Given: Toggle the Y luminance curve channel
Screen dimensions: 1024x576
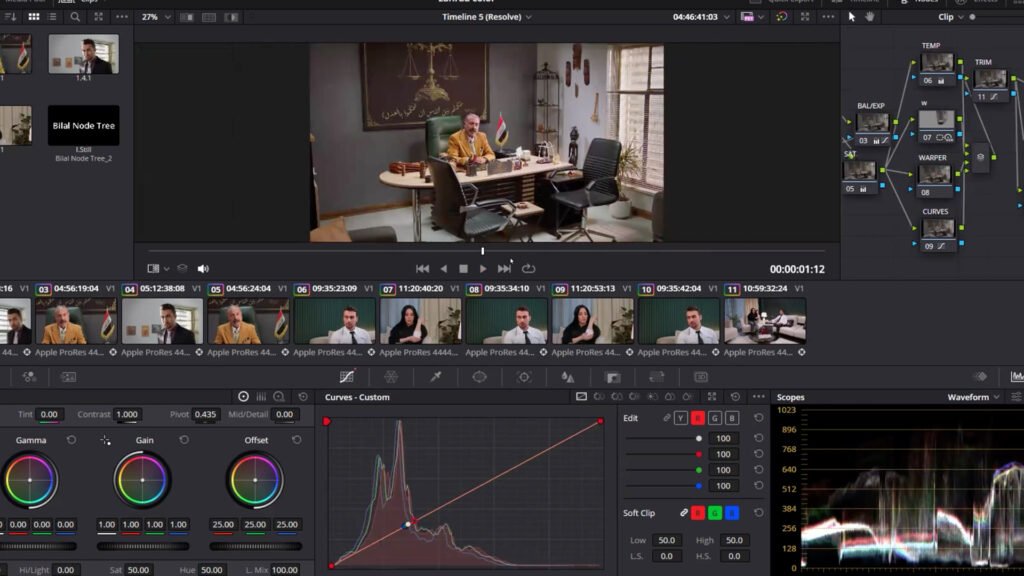Looking at the screenshot, I should (680, 418).
